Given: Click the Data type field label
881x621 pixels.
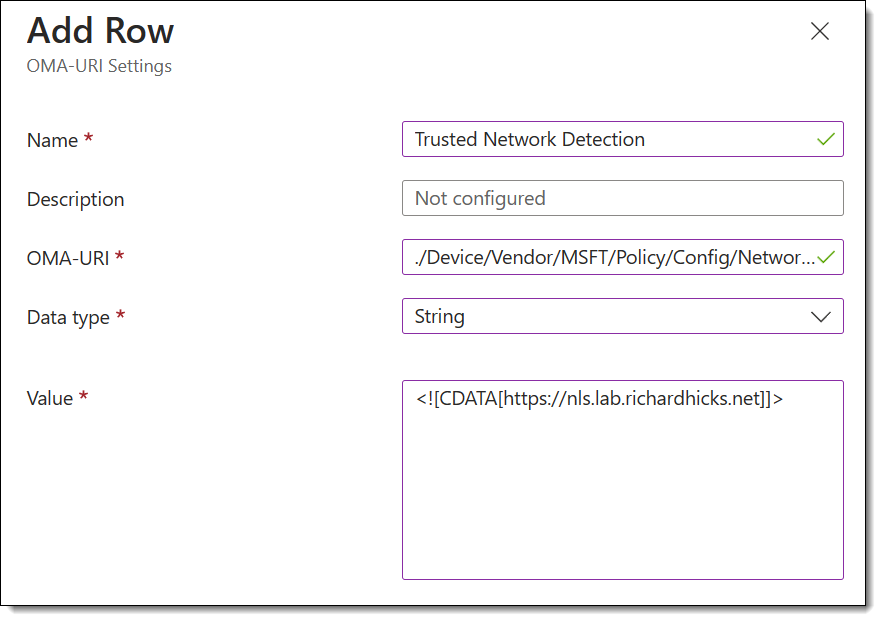Looking at the screenshot, I should pos(68,318).
